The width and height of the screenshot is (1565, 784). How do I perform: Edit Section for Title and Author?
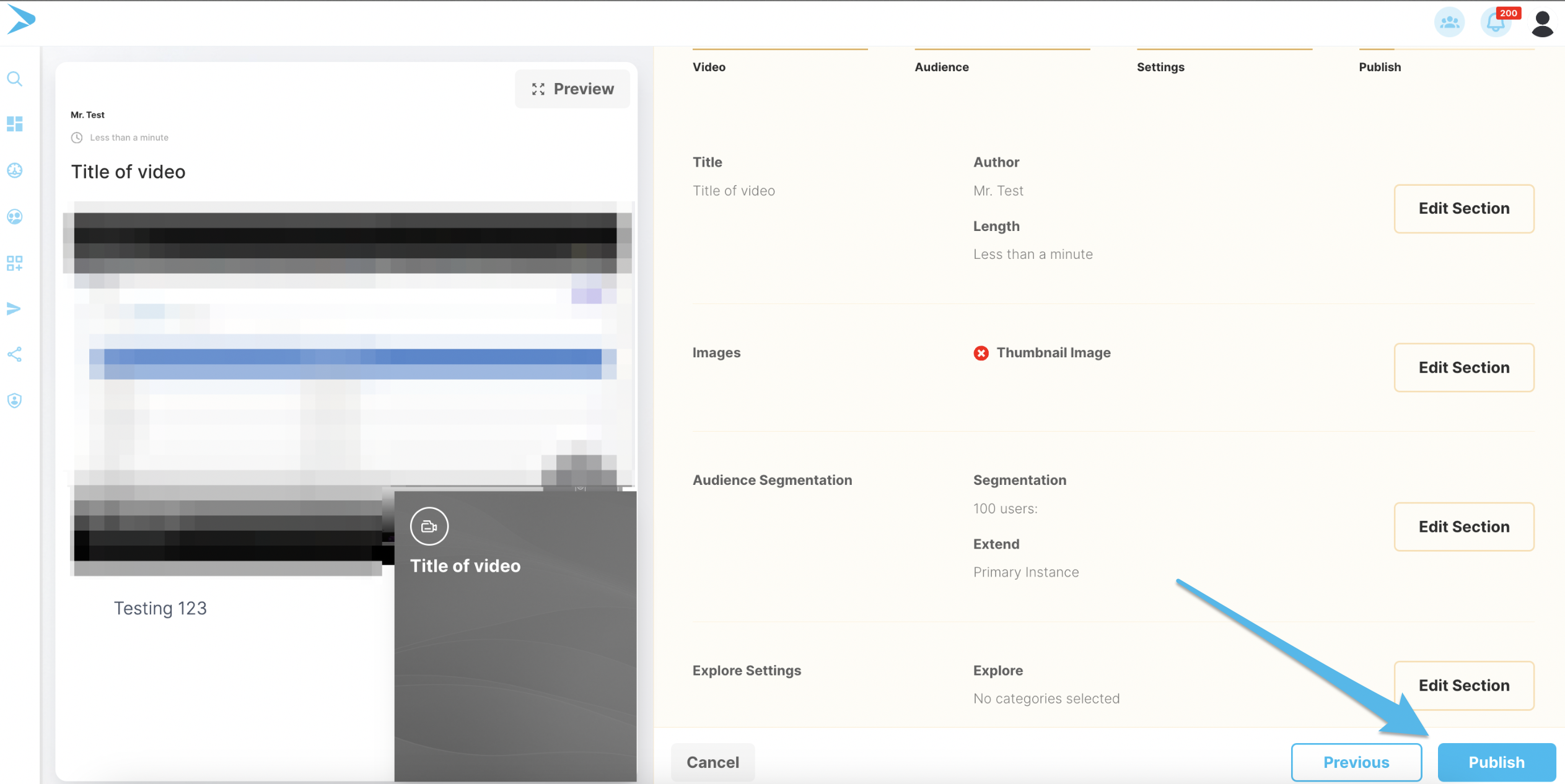1464,209
